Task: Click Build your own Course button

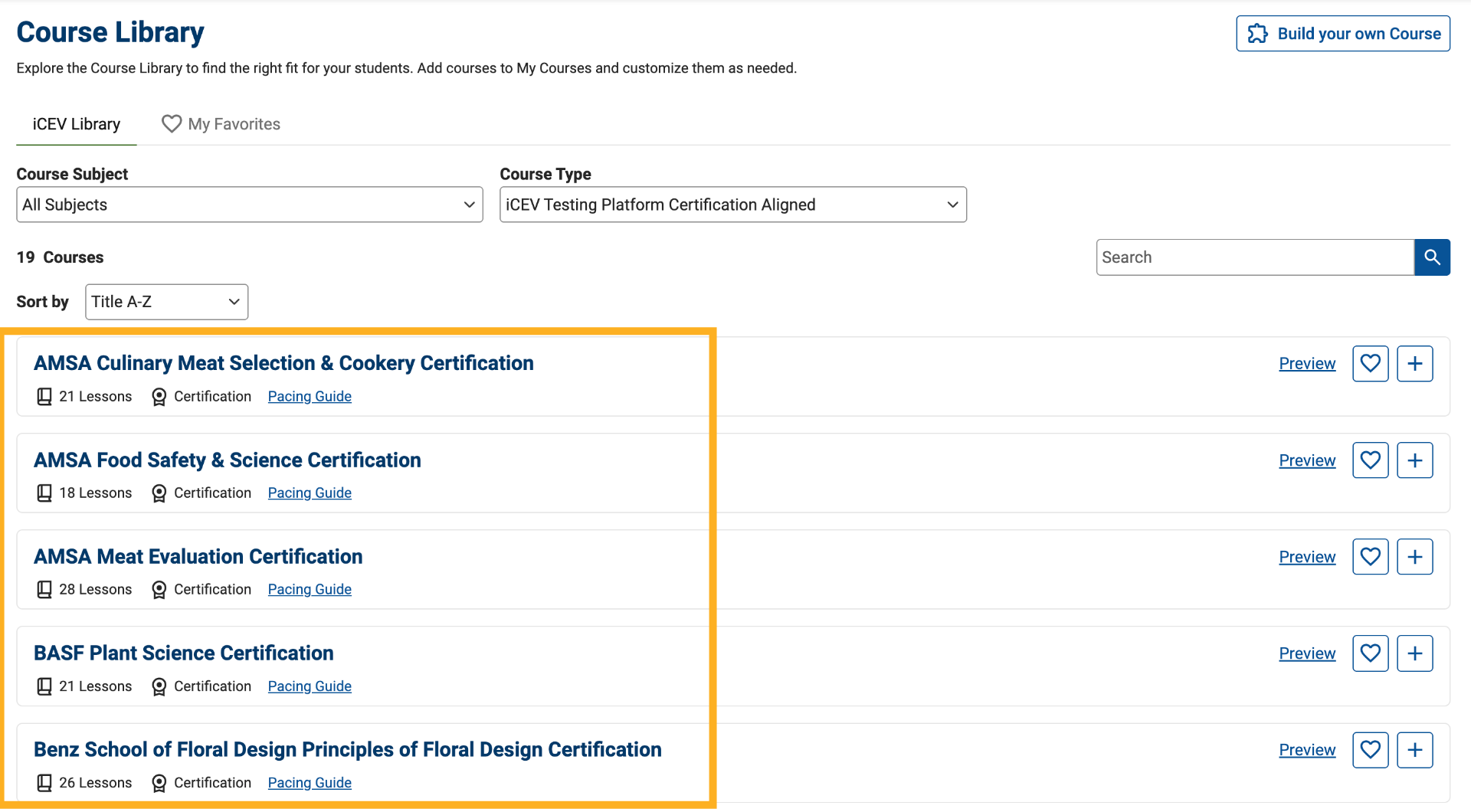Action: click(1343, 34)
